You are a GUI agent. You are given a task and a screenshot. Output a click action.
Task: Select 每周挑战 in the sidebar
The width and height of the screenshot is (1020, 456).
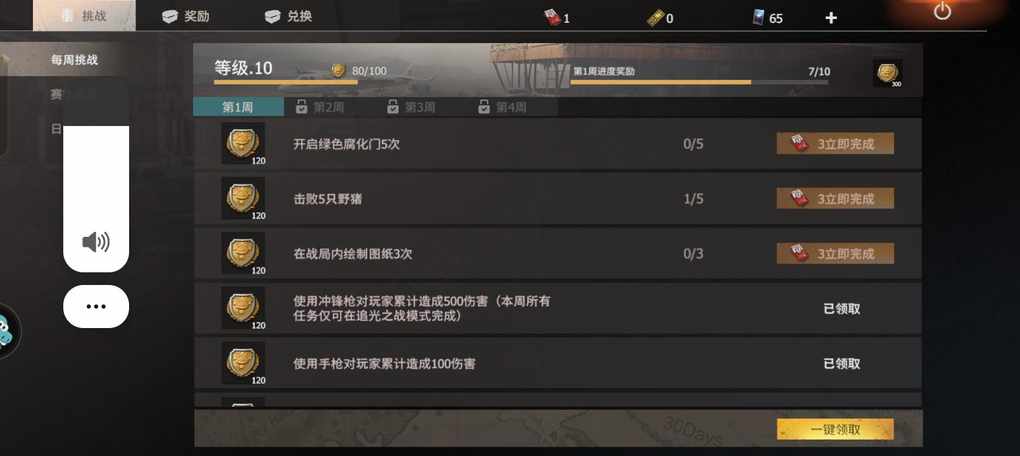(x=74, y=60)
